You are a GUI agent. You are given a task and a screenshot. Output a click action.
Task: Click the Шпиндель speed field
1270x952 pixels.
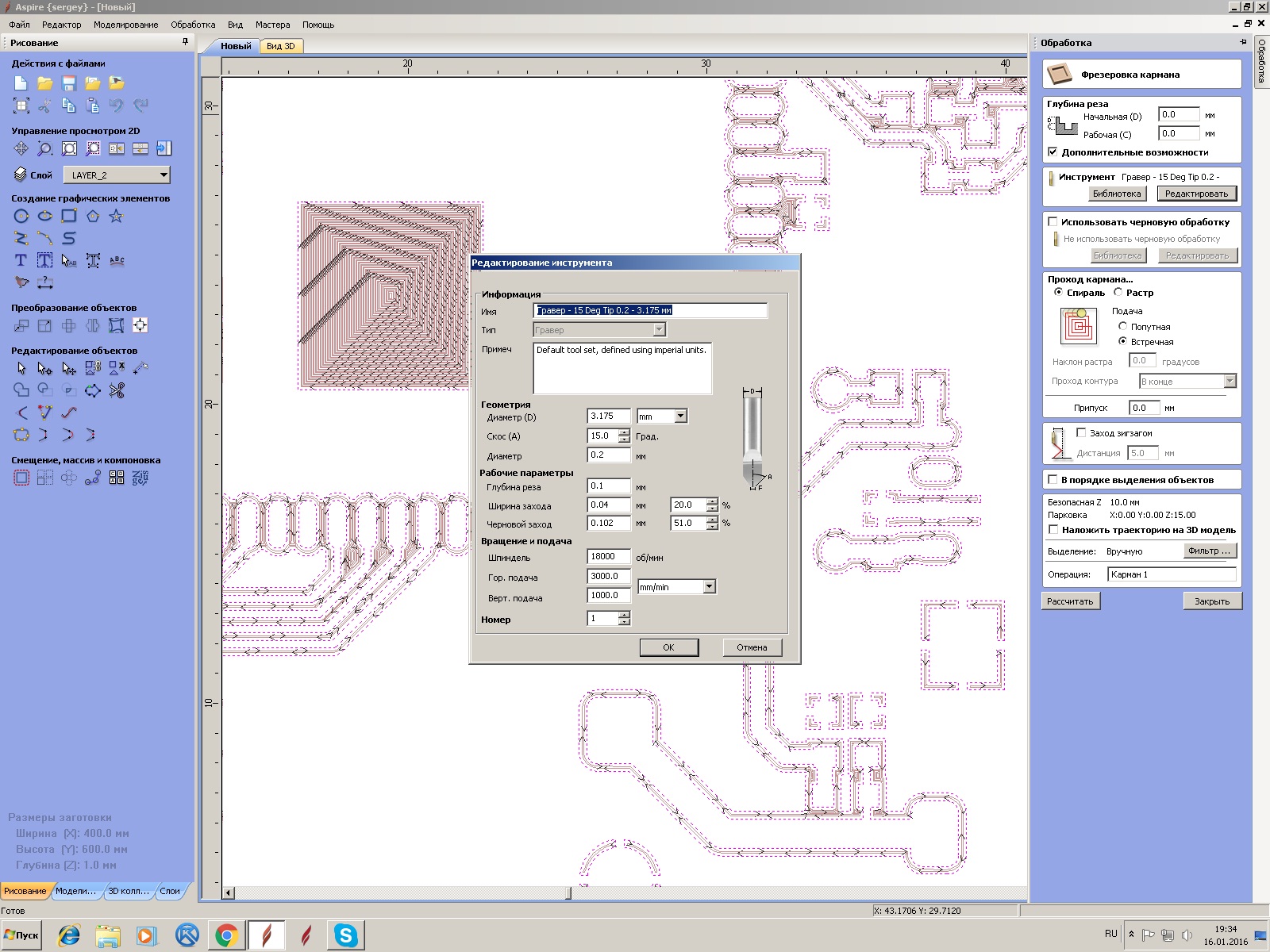(609, 557)
